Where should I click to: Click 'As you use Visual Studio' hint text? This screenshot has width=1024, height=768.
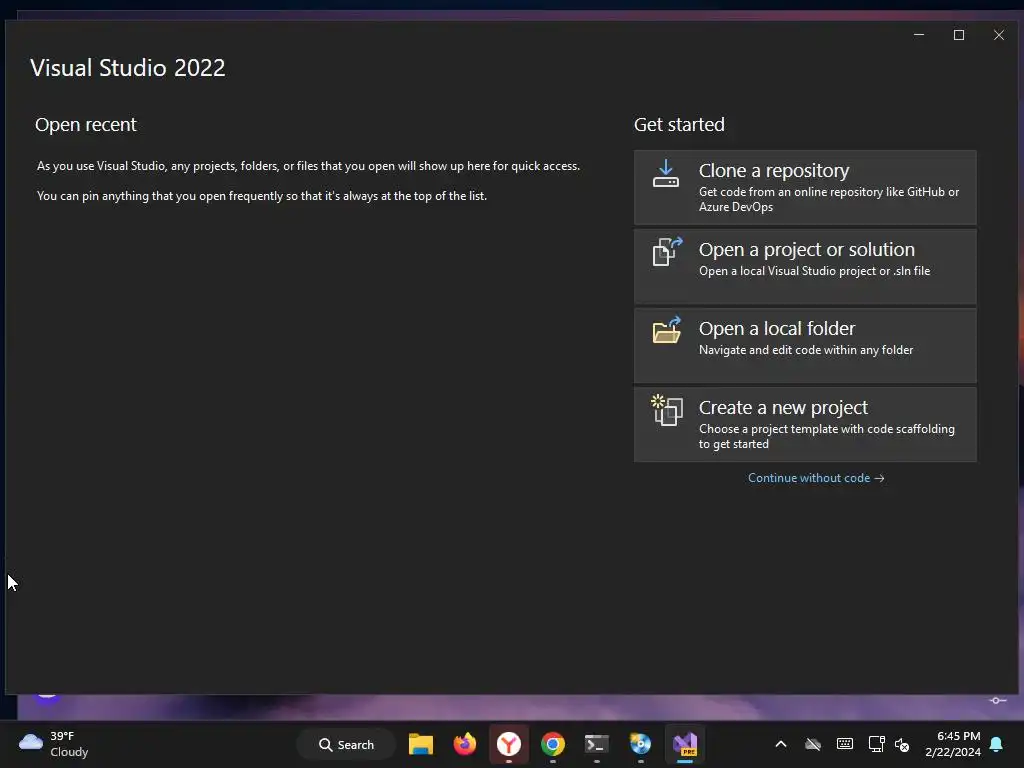pos(308,166)
